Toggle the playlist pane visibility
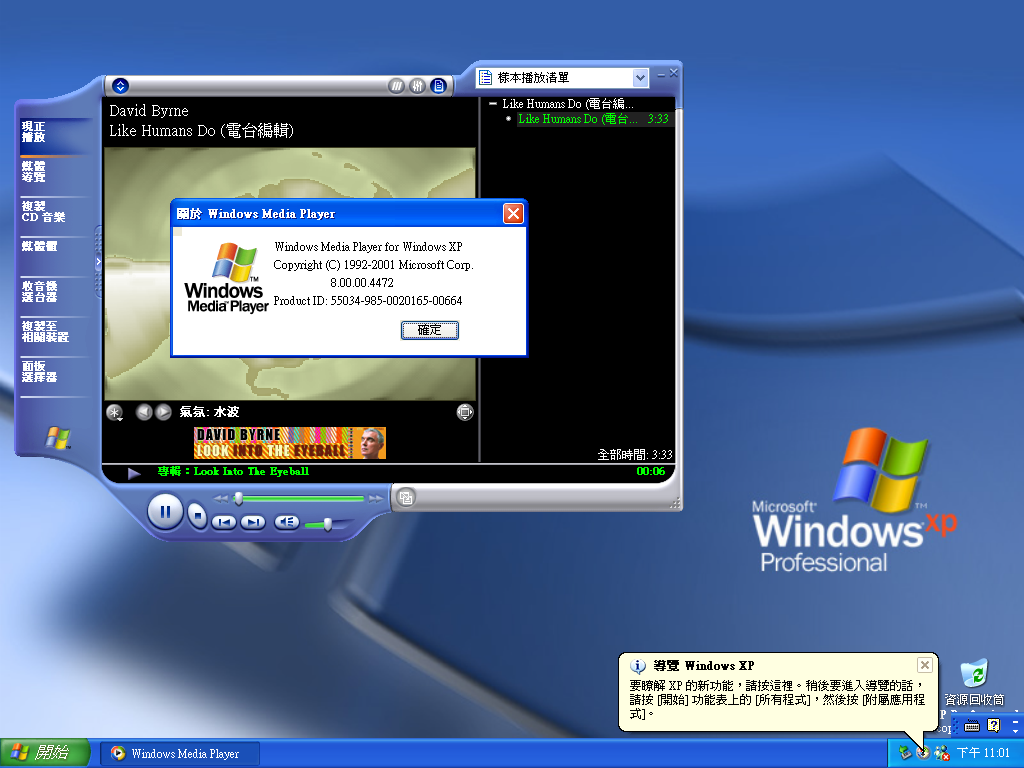The height and width of the screenshot is (768, 1024). pyautogui.click(x=438, y=86)
